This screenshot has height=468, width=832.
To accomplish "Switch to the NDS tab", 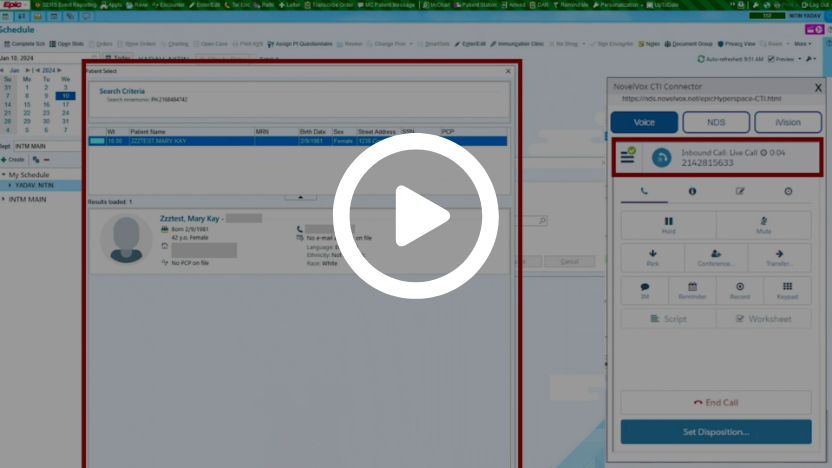I will pos(716,122).
